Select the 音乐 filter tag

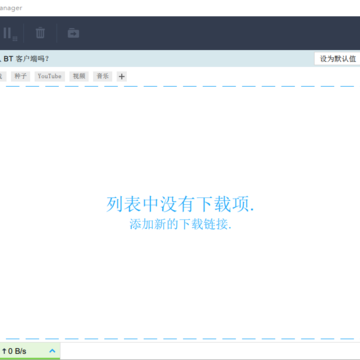103,76
